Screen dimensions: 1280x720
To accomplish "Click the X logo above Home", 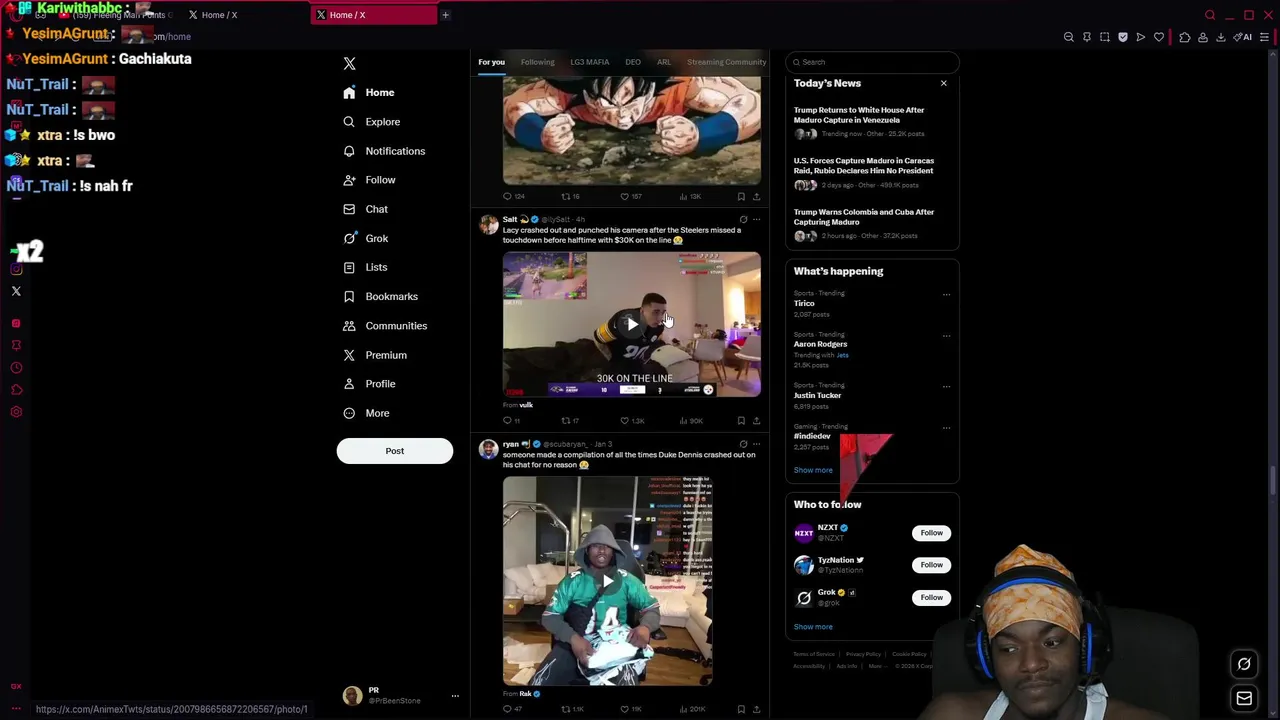I will click(349, 63).
